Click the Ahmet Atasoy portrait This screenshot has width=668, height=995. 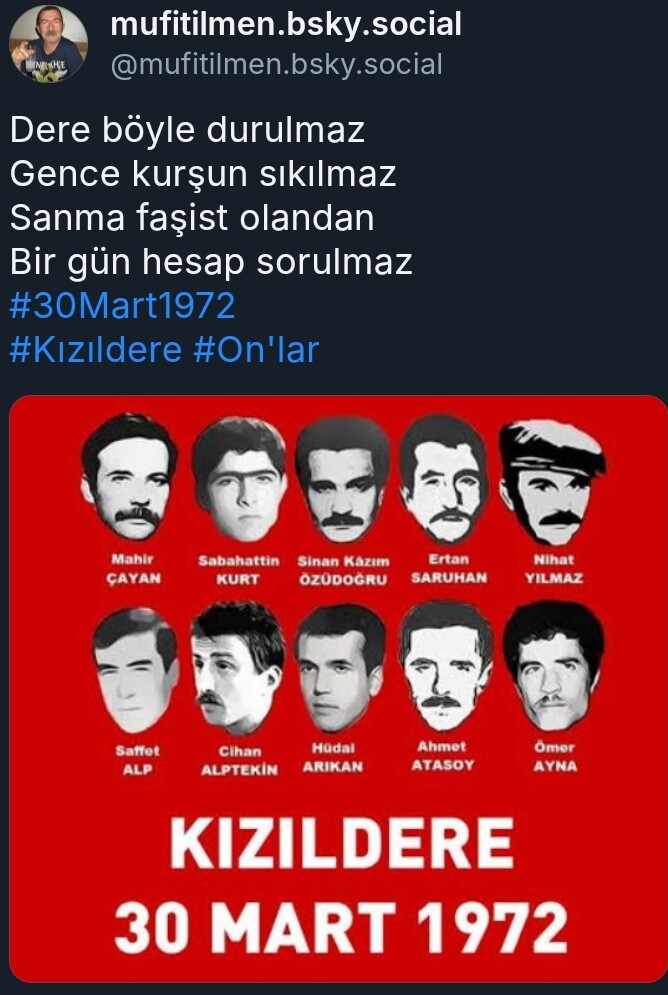[x=445, y=666]
